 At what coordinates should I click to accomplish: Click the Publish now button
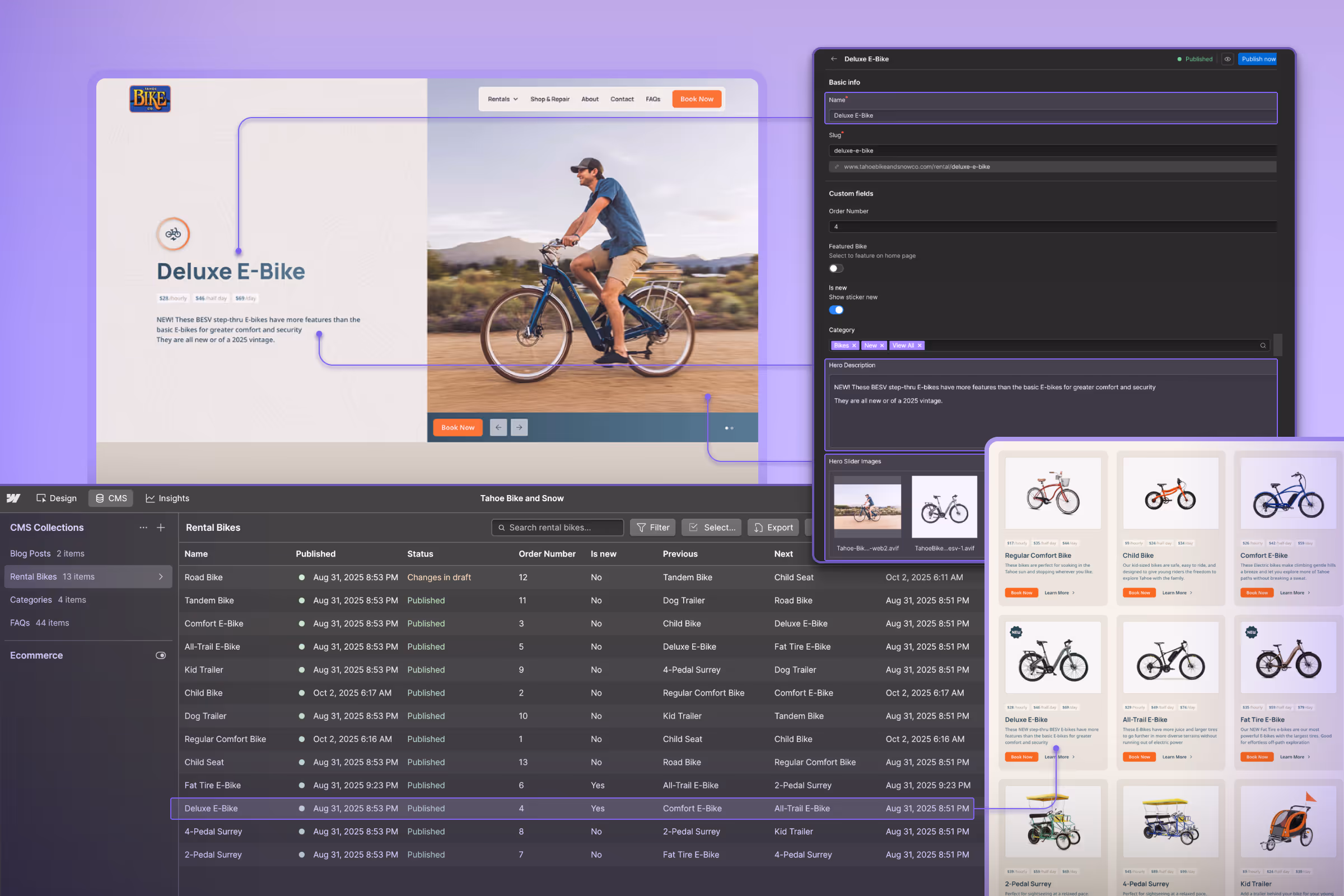pyautogui.click(x=1257, y=59)
